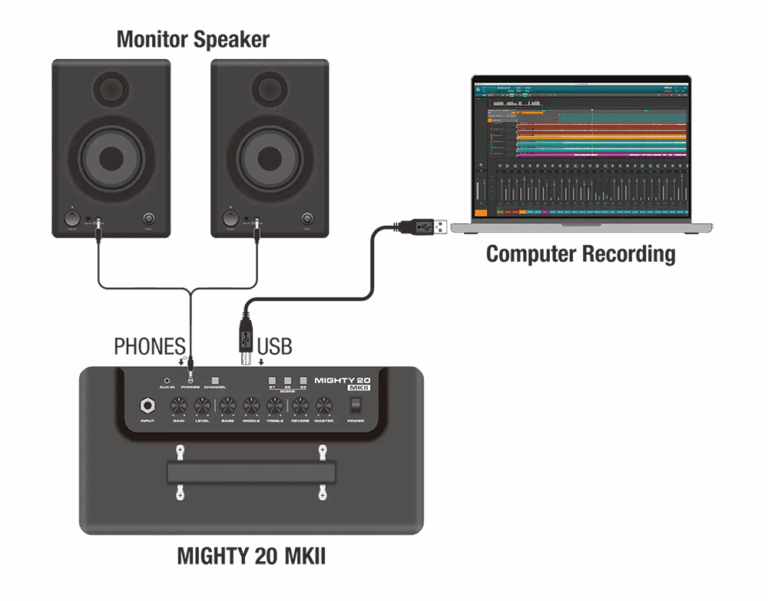This screenshot has height=601, width=768.
Task: Click the GAIN knob on the amp
Action: [178, 406]
